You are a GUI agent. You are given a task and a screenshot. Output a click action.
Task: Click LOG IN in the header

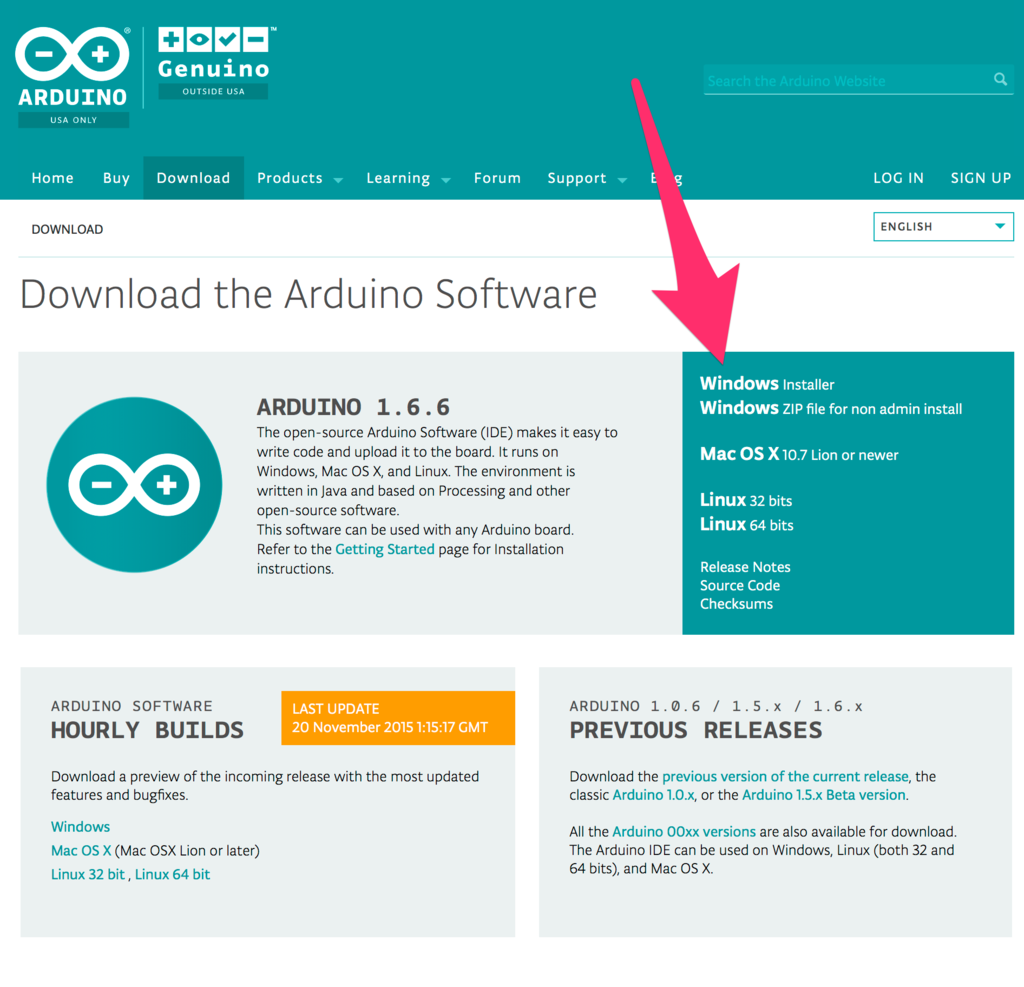(x=898, y=178)
